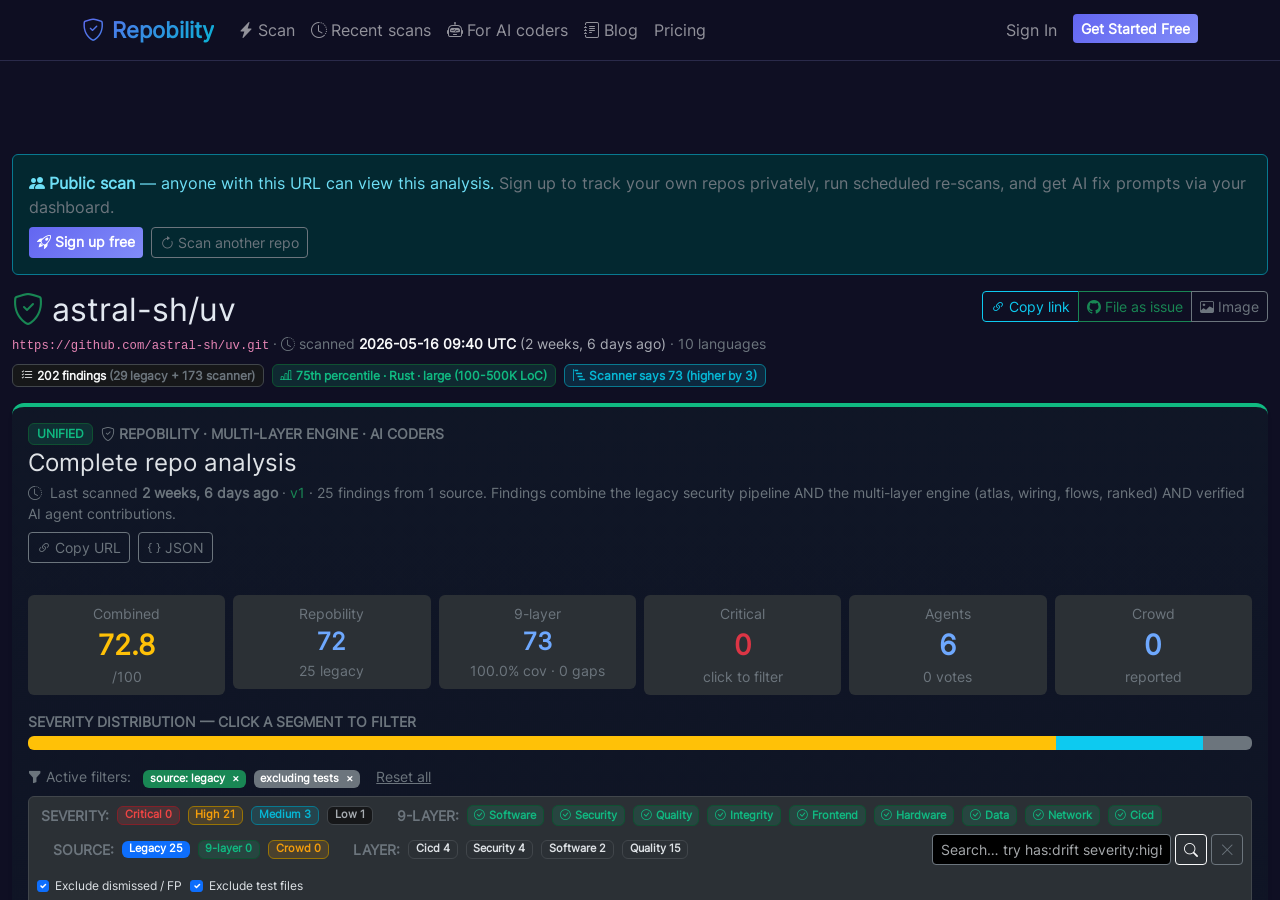Toggle the Hardware 9-layer filter
The height and width of the screenshot is (900, 1280).
click(x=914, y=815)
